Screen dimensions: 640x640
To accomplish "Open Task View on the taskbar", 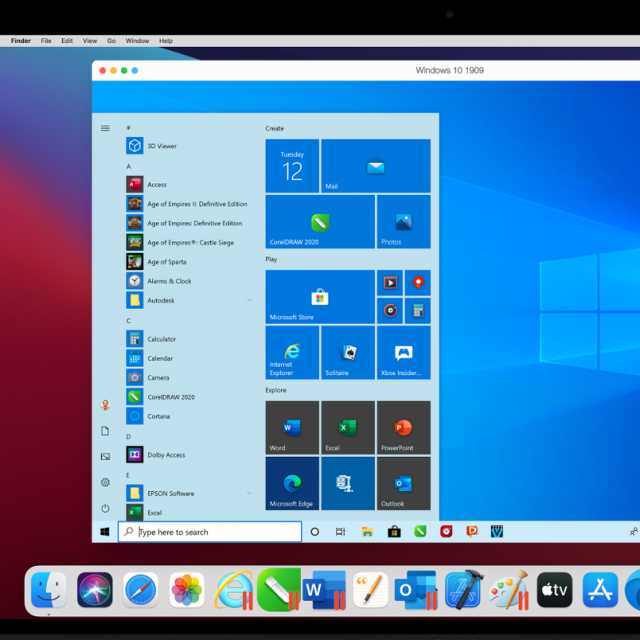I will coord(340,532).
